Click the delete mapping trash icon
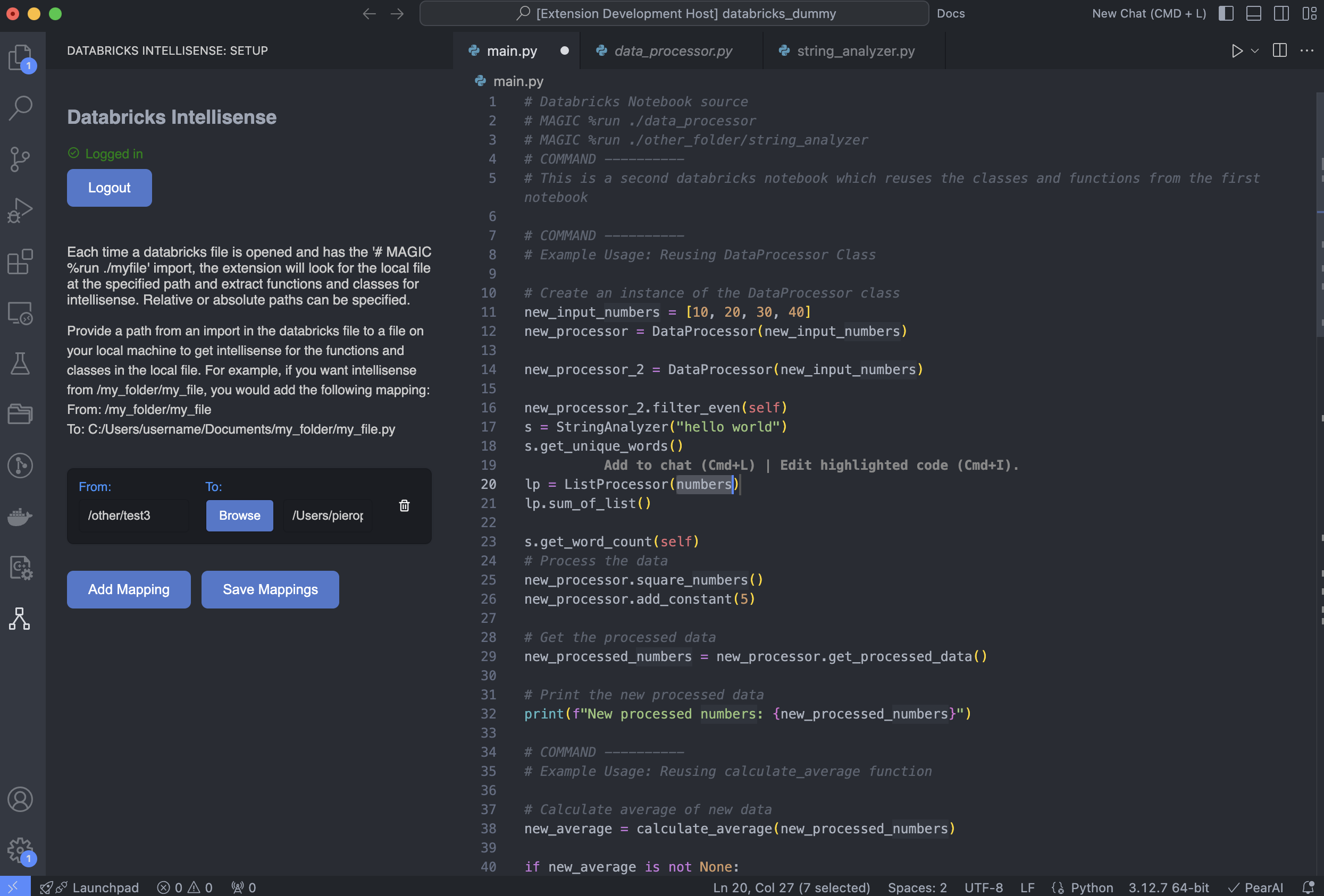This screenshot has width=1324, height=896. tap(404, 506)
